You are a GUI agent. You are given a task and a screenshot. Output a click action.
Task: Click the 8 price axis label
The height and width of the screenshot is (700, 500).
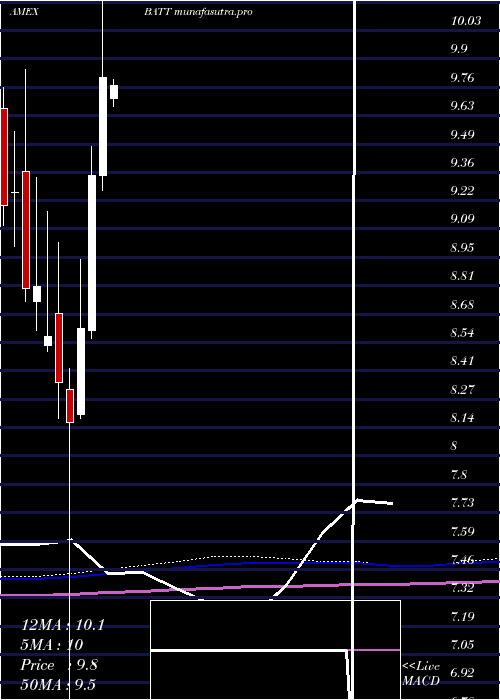[x=454, y=446]
